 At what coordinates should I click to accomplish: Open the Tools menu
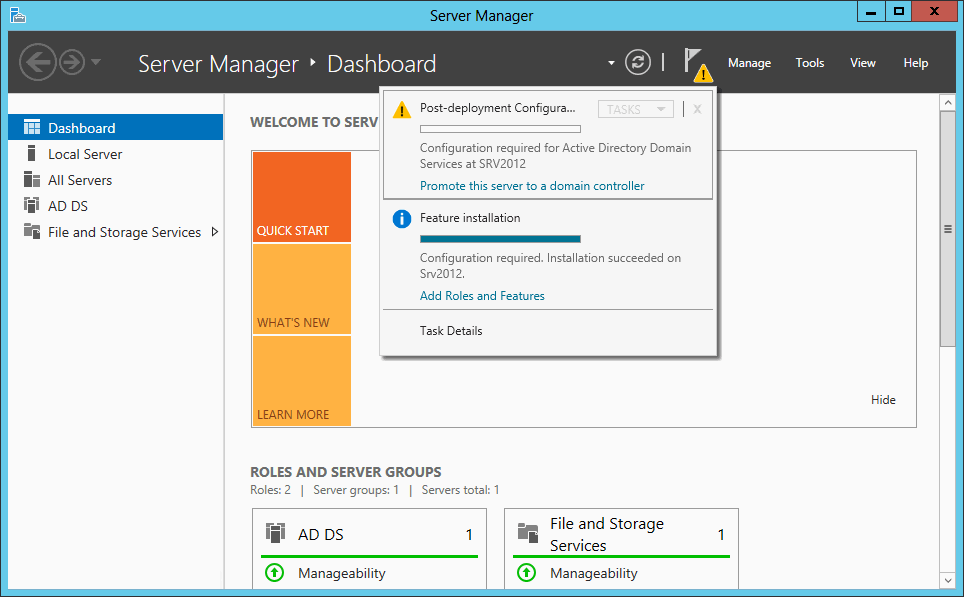810,63
